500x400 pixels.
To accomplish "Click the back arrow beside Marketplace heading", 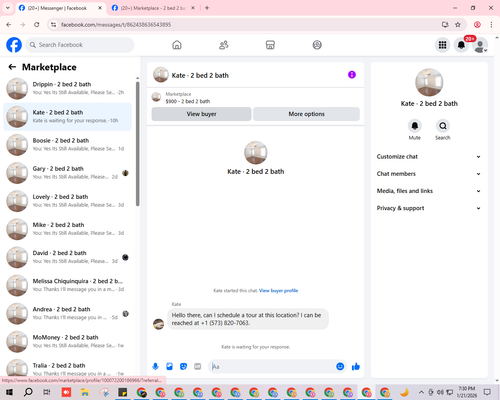I will click(12, 67).
